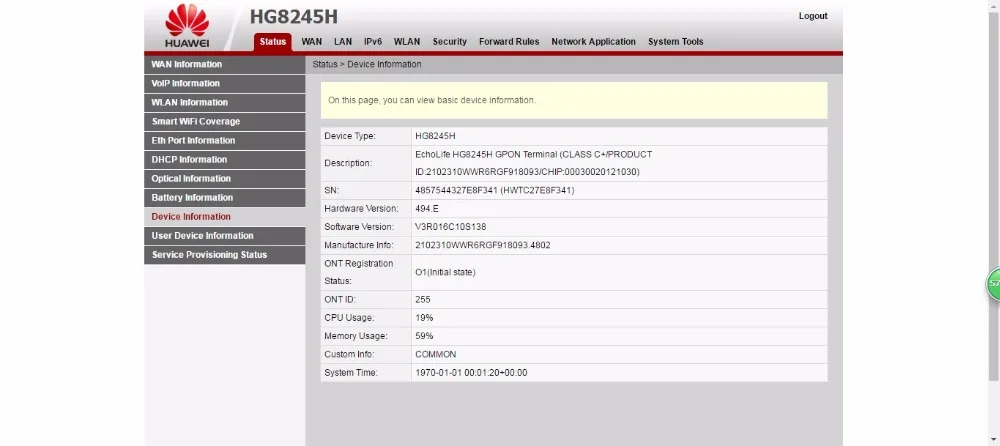View Service Provisioning Status
This screenshot has width=1000, height=446.
click(224, 255)
